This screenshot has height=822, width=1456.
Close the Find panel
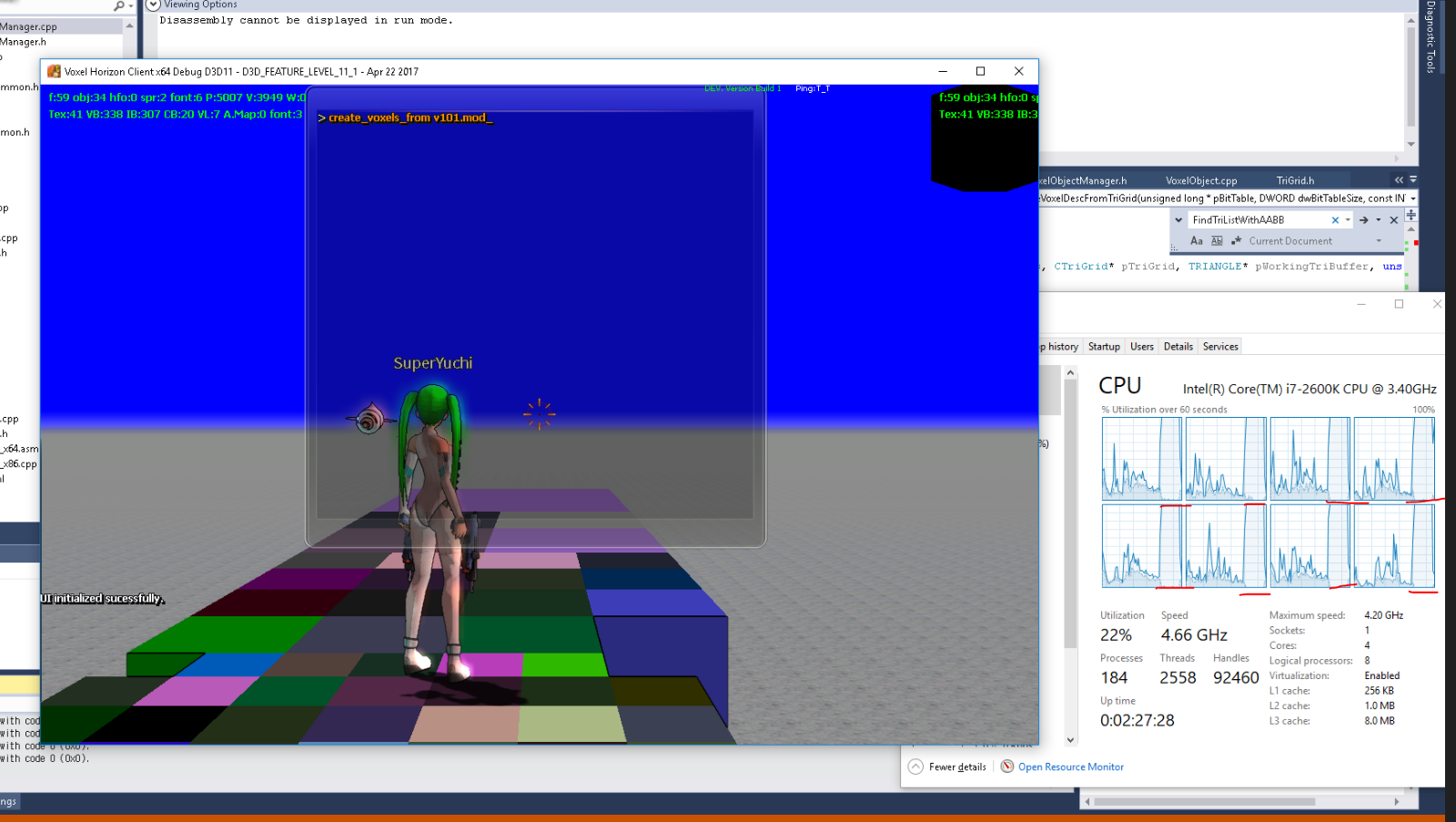[x=1393, y=220]
